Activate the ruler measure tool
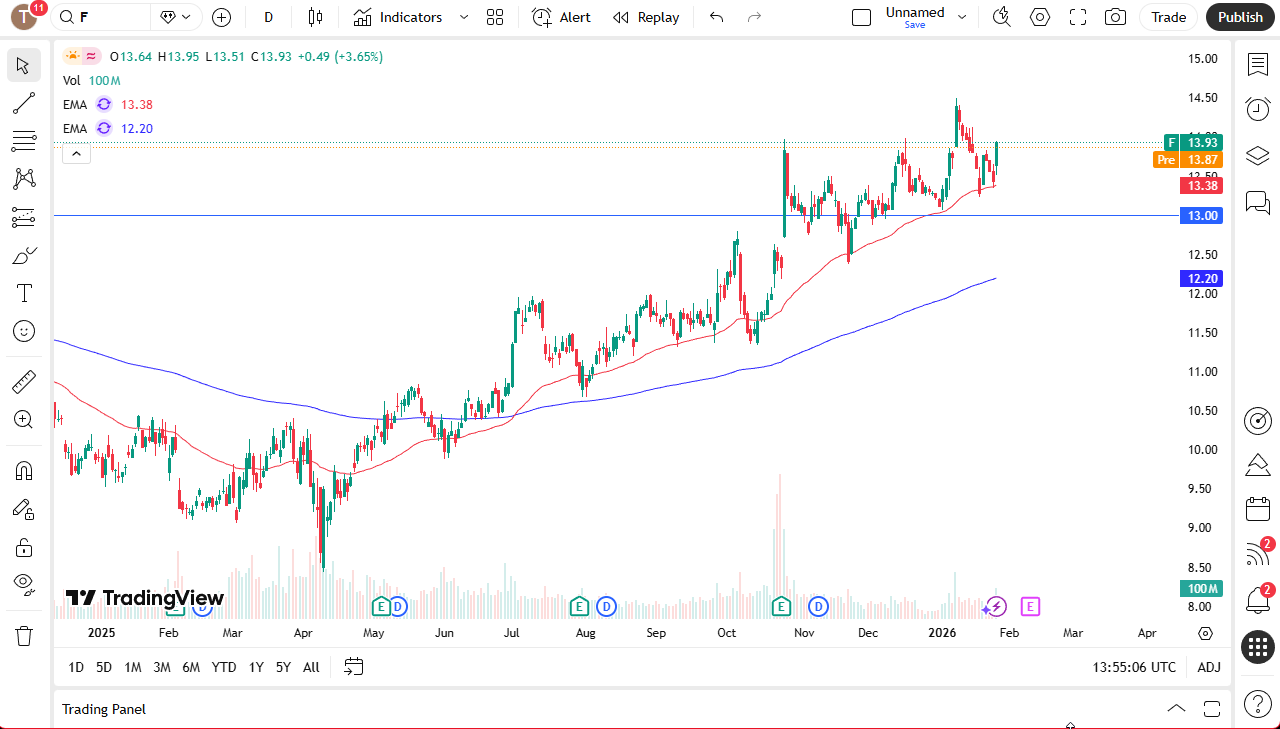 tap(24, 381)
